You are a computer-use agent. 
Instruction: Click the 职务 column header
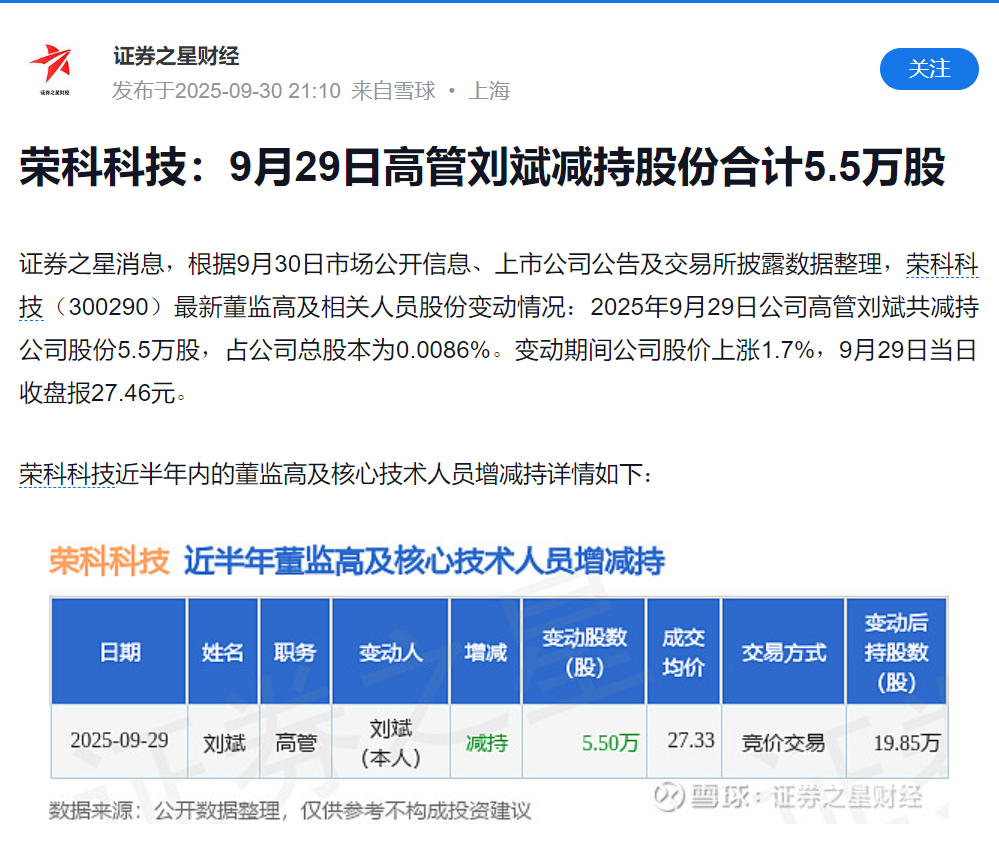[295, 652]
